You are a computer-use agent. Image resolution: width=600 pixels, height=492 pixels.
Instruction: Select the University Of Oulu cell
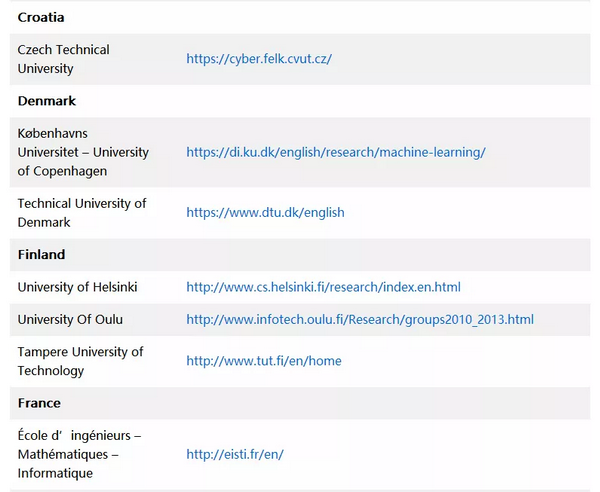point(70,319)
